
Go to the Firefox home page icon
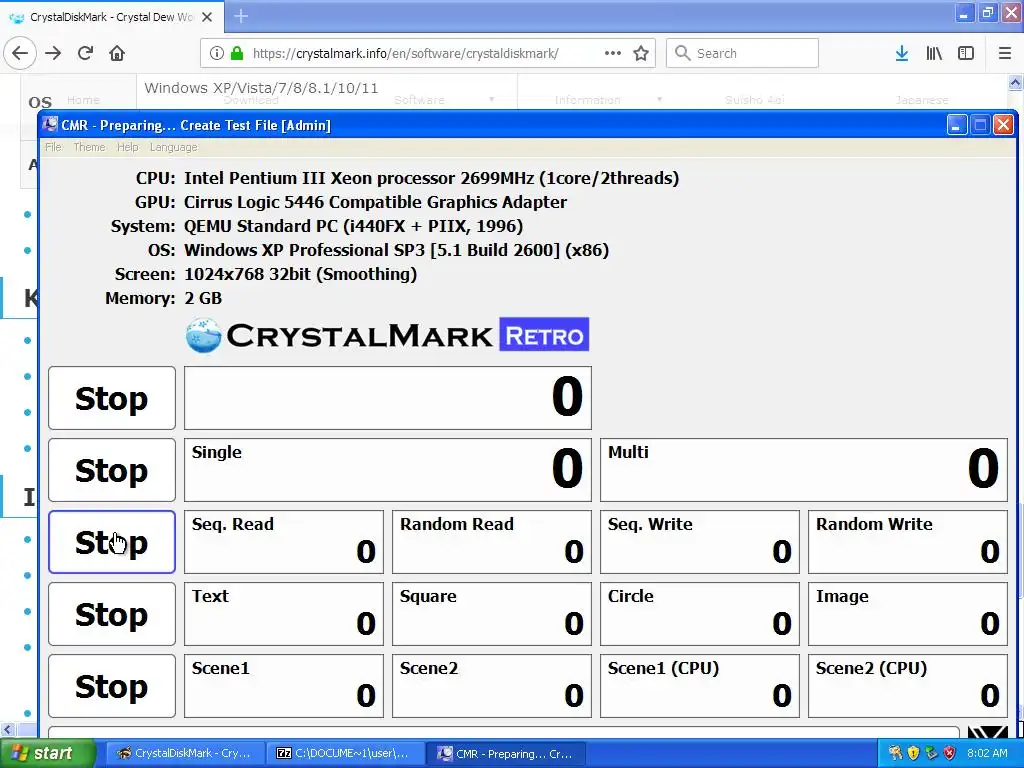(x=117, y=54)
